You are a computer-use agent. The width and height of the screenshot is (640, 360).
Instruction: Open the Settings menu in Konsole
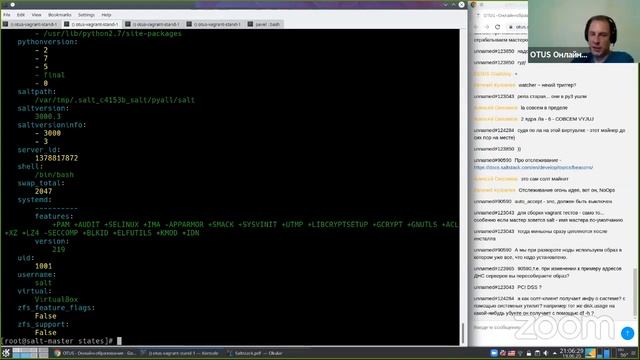point(86,15)
